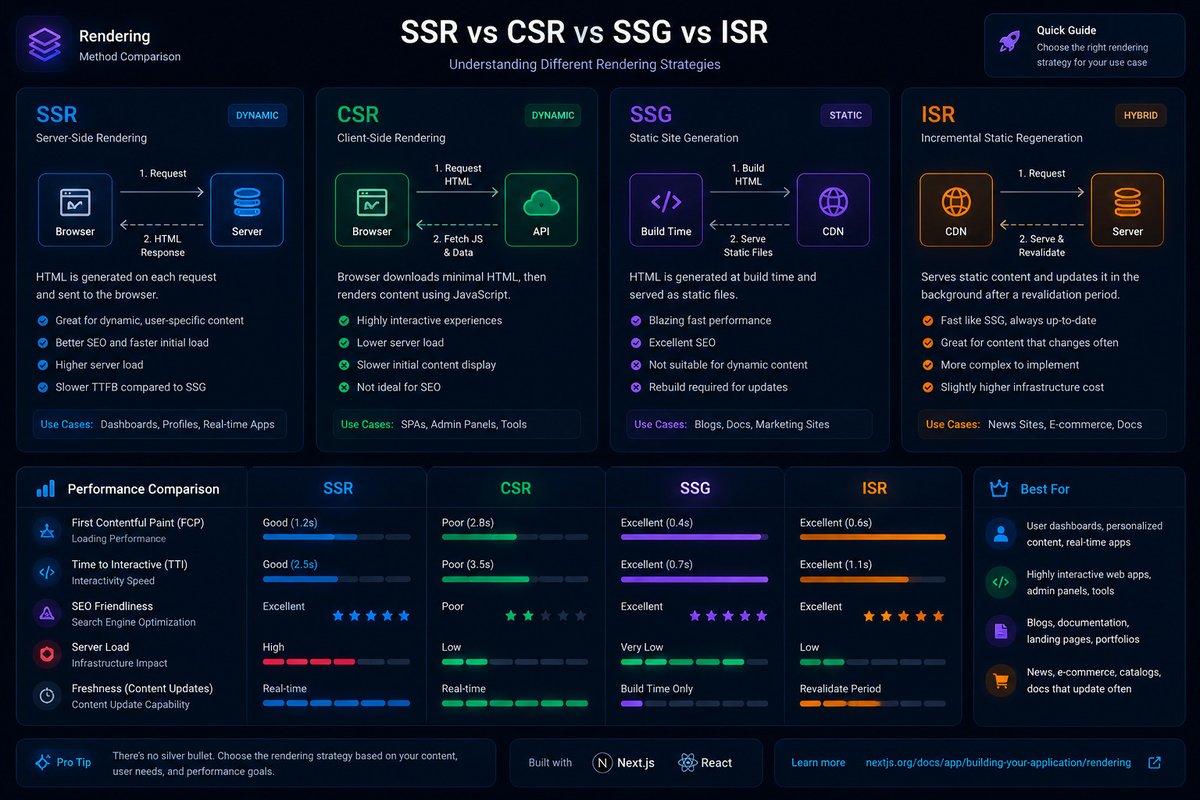Click the ISR Server database icon
The image size is (1200, 800).
[1127, 201]
